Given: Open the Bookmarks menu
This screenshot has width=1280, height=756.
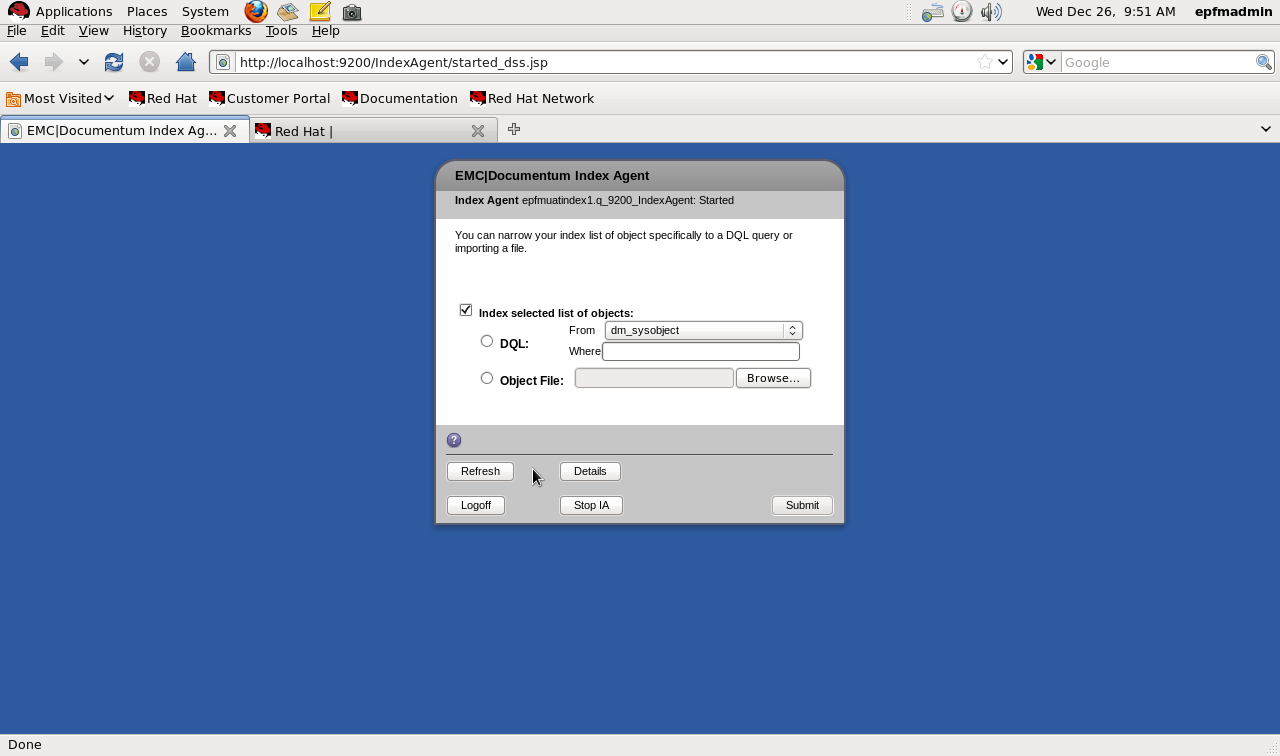Looking at the screenshot, I should (x=216, y=30).
